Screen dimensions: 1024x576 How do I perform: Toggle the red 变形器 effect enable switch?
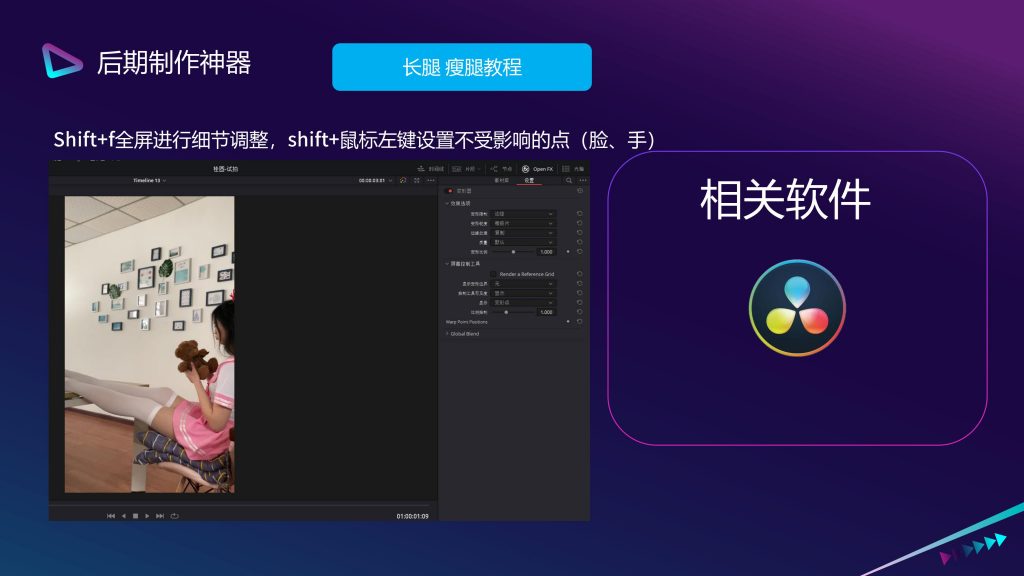pos(450,191)
